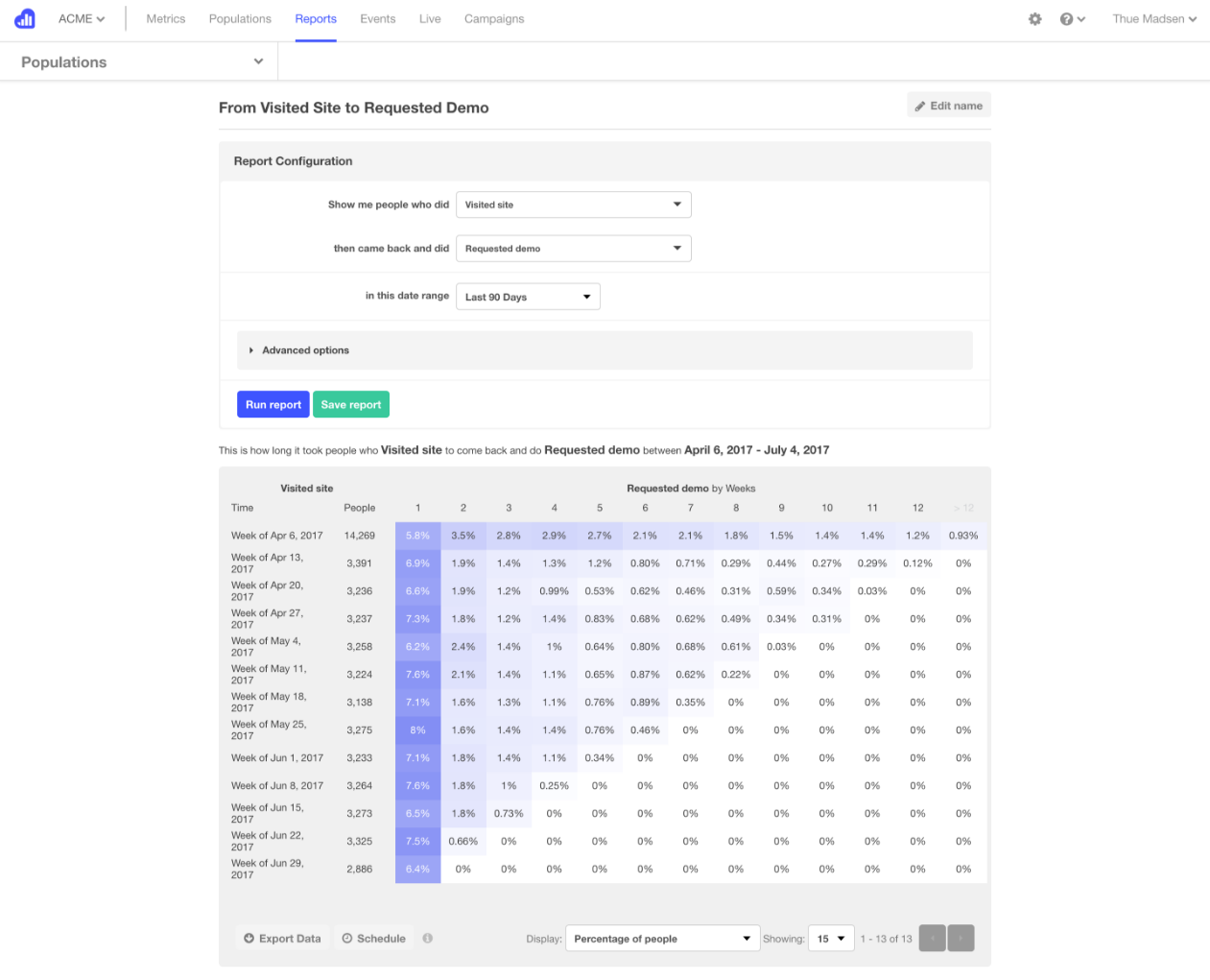Click the Run report button
Viewport: 1210px width, 980px height.
(273, 404)
